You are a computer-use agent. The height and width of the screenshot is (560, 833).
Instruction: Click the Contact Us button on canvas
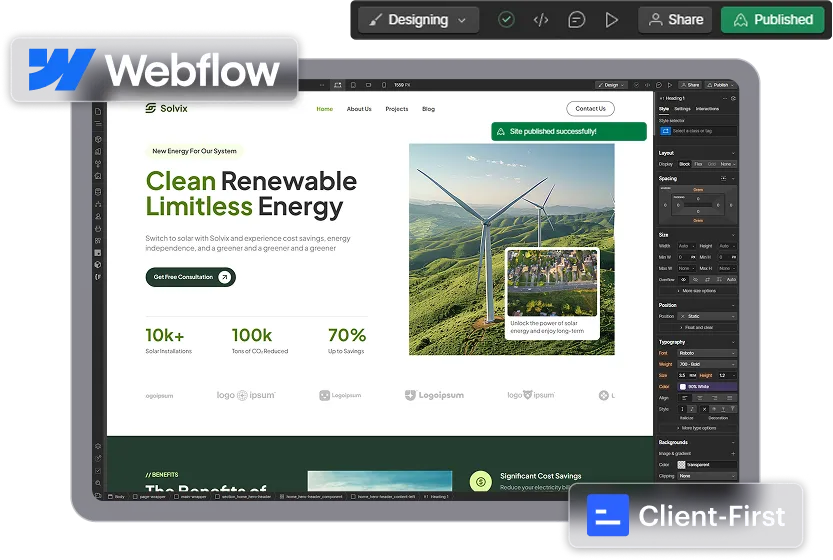(590, 108)
